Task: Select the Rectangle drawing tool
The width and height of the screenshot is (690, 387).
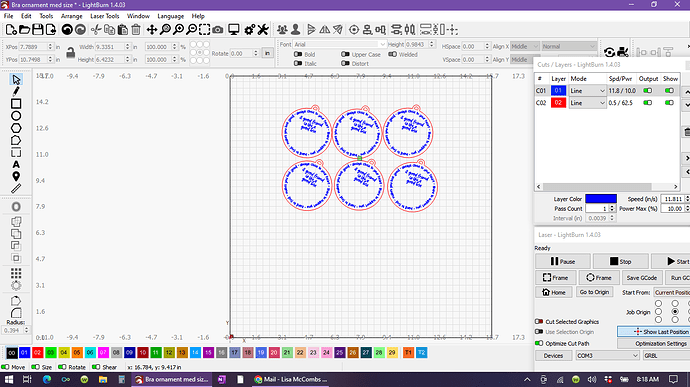Action: [16, 103]
